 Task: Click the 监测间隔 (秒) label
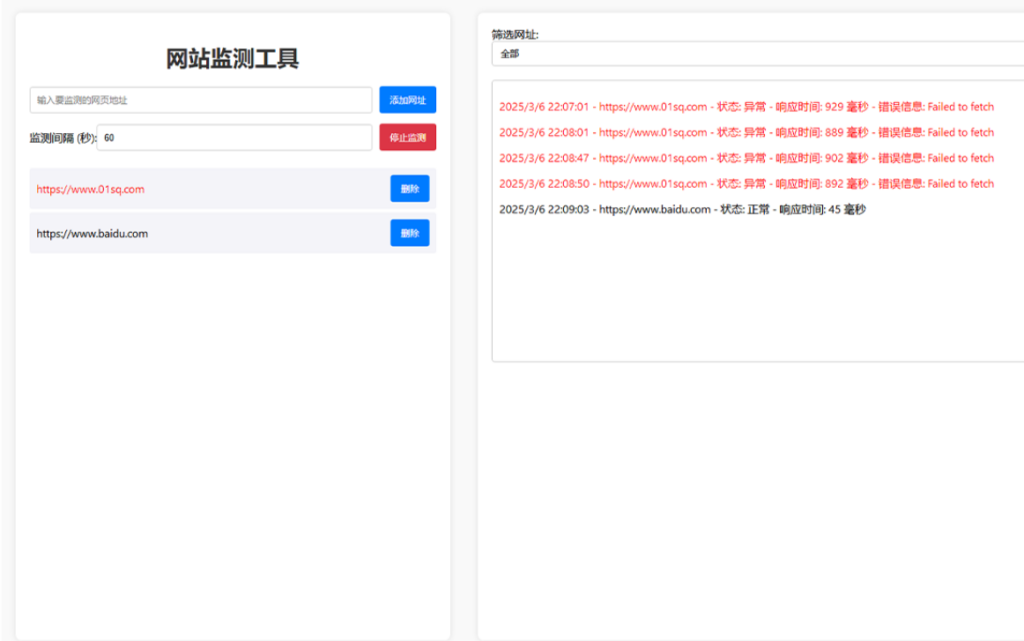(x=62, y=138)
